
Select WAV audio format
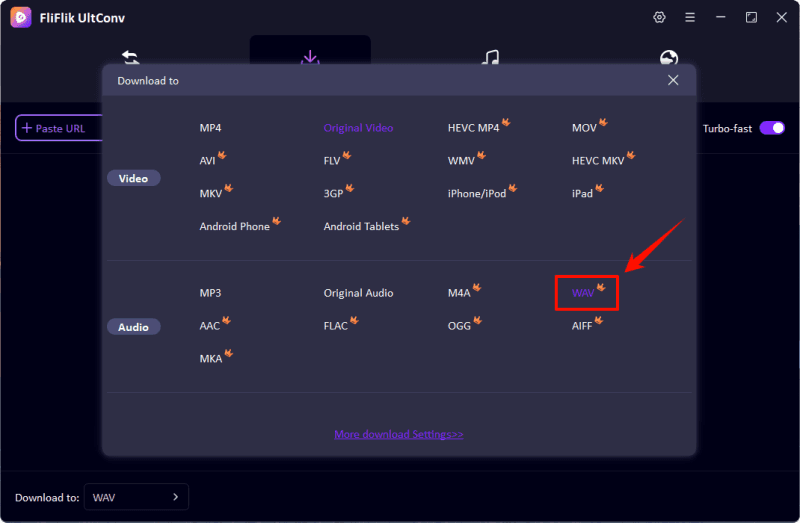[583, 293]
